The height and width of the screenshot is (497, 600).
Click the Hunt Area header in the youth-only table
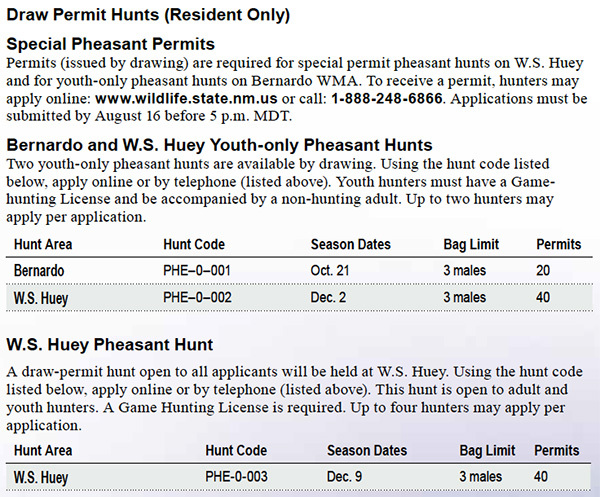[x=43, y=244]
